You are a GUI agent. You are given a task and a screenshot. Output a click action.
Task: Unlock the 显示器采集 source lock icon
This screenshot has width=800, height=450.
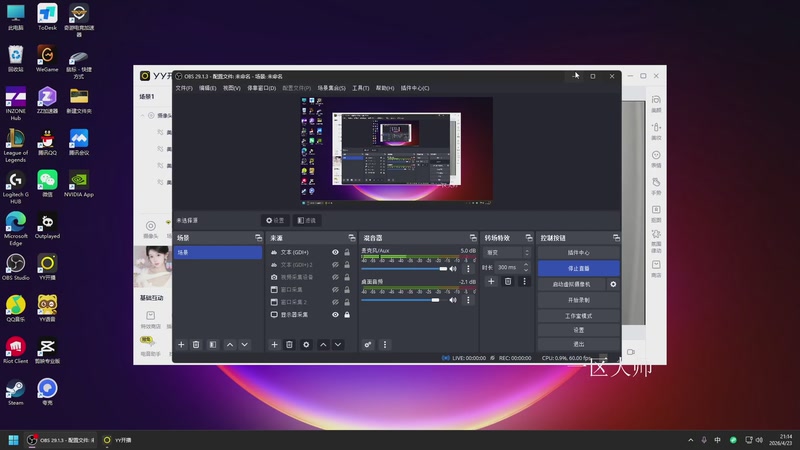[347, 315]
